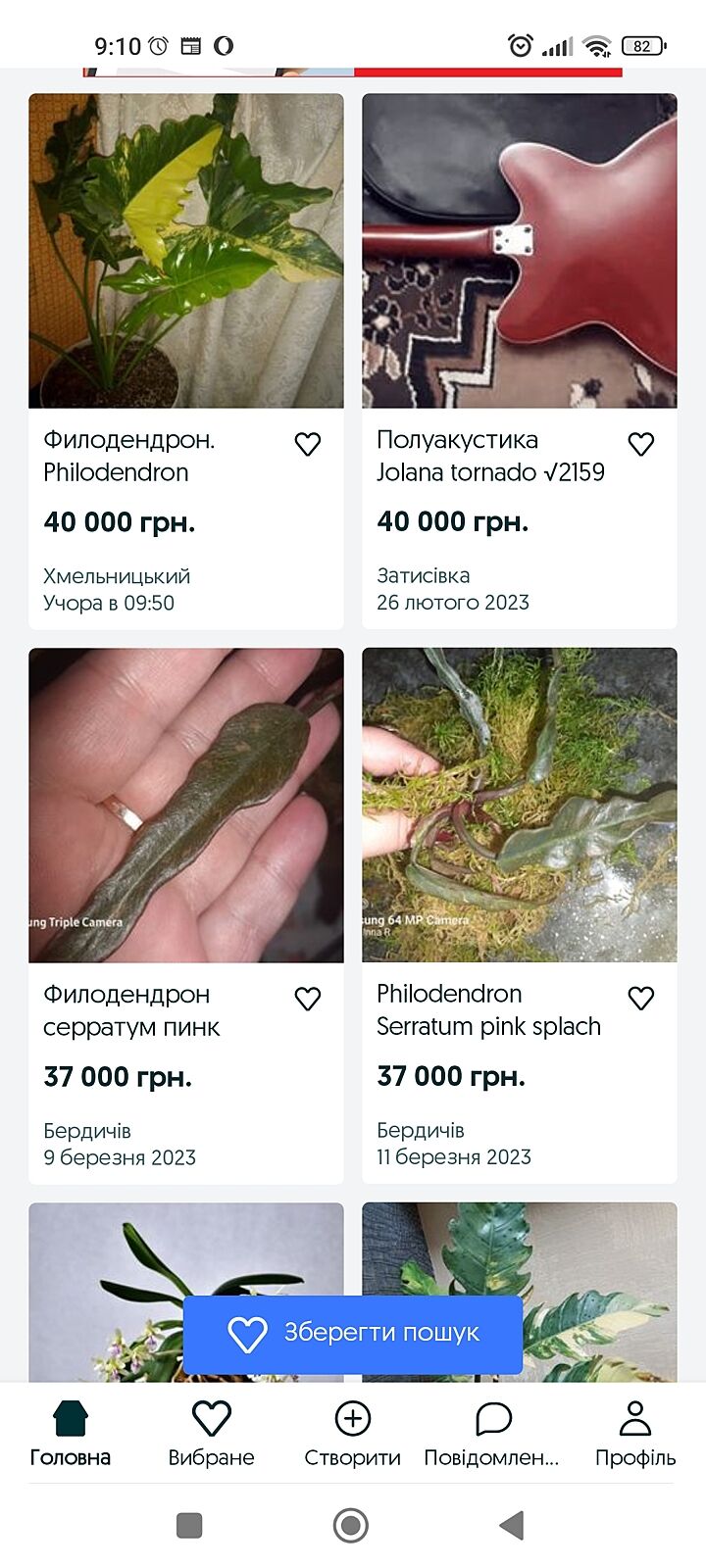This screenshot has height=1568, width=706.
Task: Open the red Jolana guitar photo
Action: pyautogui.click(x=520, y=251)
